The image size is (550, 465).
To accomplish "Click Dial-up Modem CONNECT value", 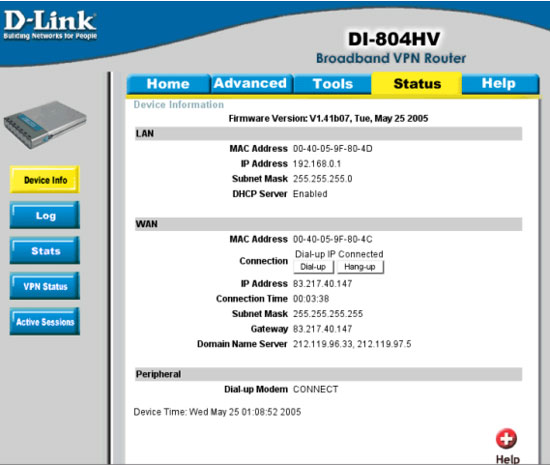I will point(315,389).
